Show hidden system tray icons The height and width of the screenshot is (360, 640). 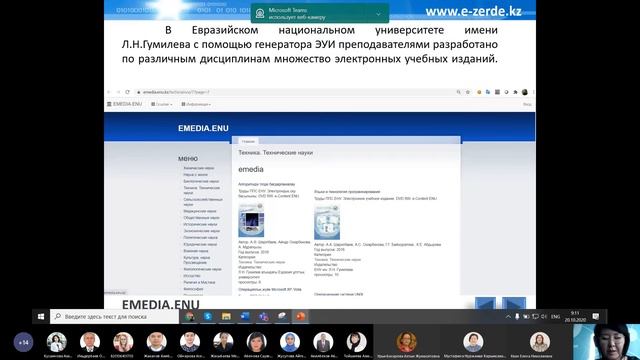pyautogui.click(x=508, y=317)
